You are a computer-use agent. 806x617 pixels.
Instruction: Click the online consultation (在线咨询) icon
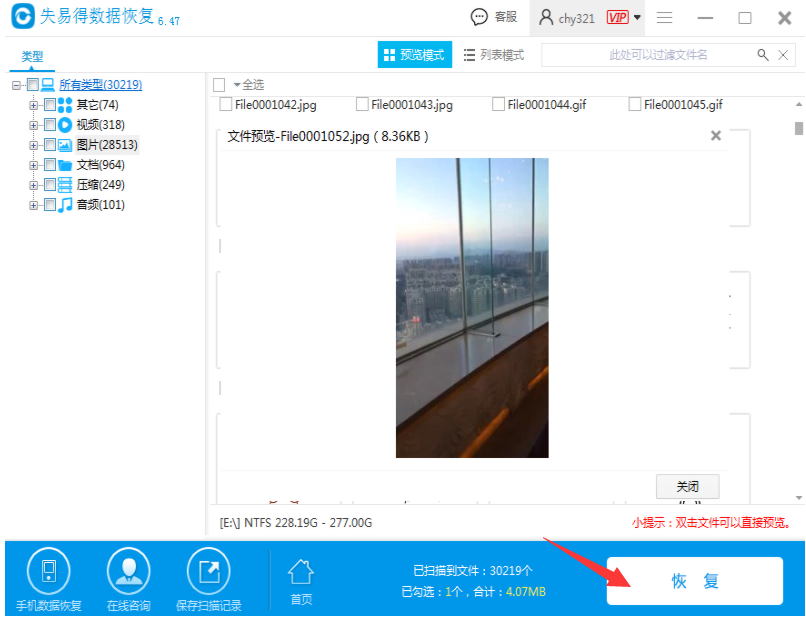click(x=128, y=571)
